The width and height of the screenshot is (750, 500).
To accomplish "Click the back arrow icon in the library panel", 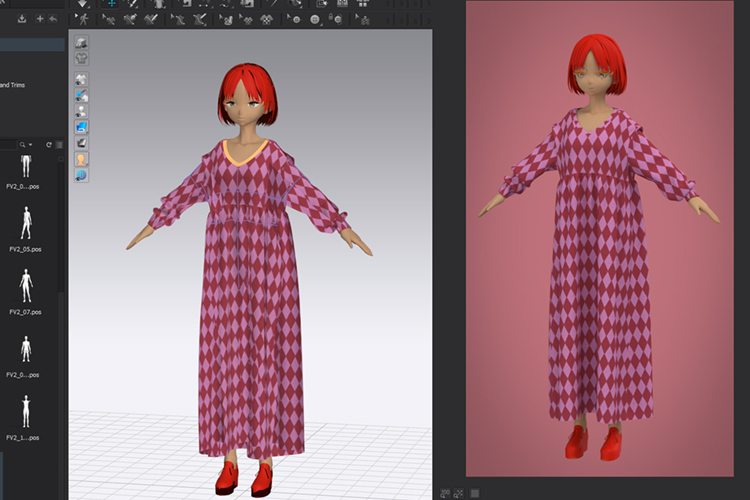I will [54, 19].
